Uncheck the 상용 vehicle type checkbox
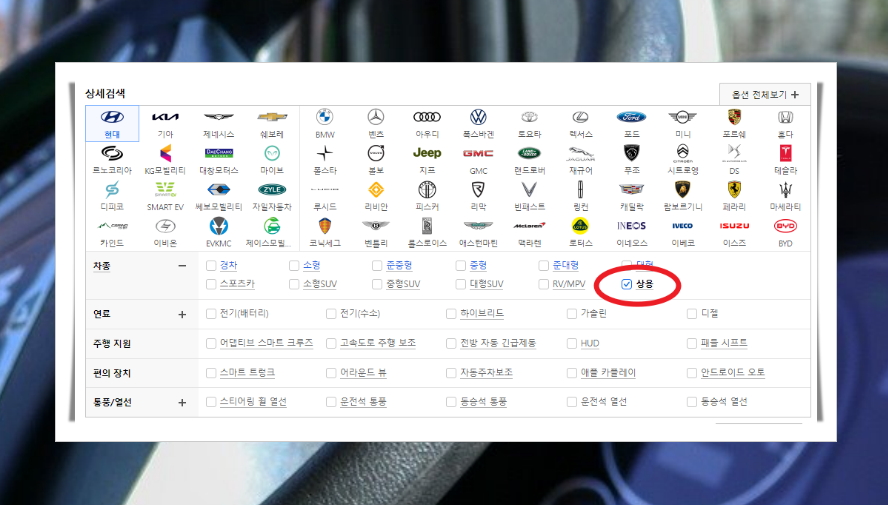The image size is (888, 505). (626, 284)
